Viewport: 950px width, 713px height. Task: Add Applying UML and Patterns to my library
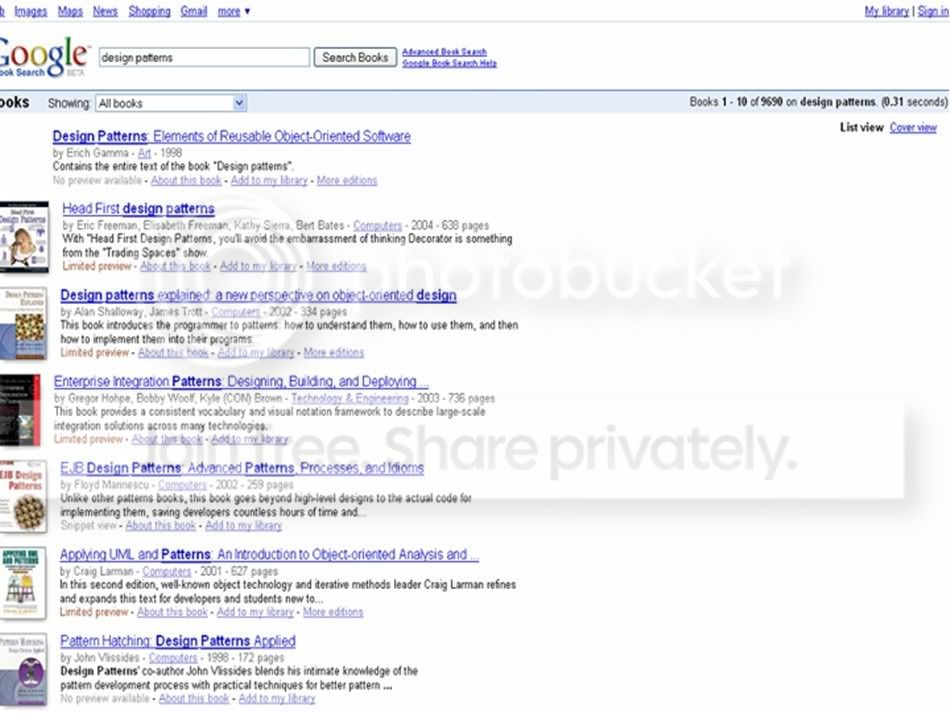pyautogui.click(x=255, y=612)
